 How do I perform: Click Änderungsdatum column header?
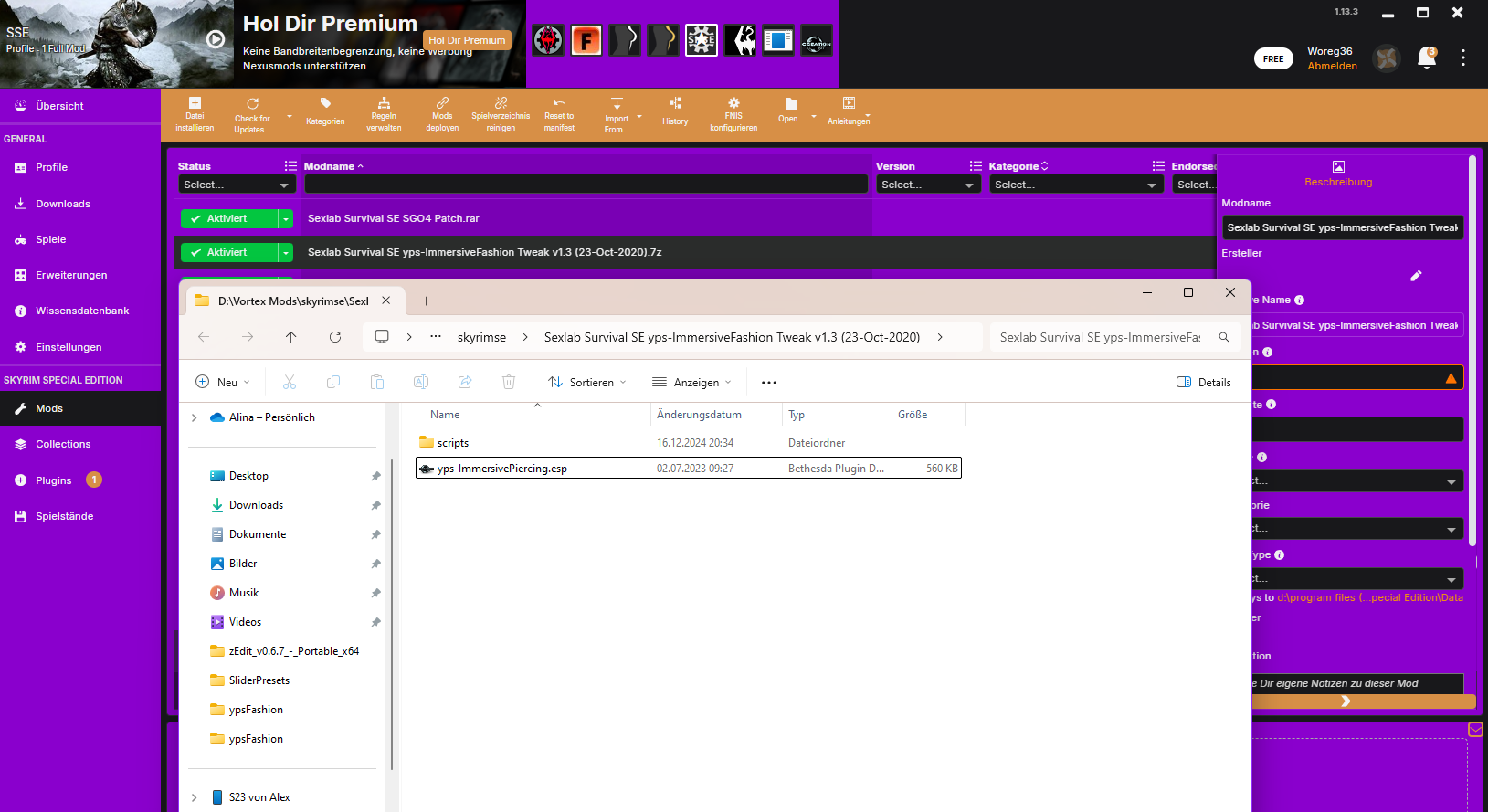(x=699, y=415)
